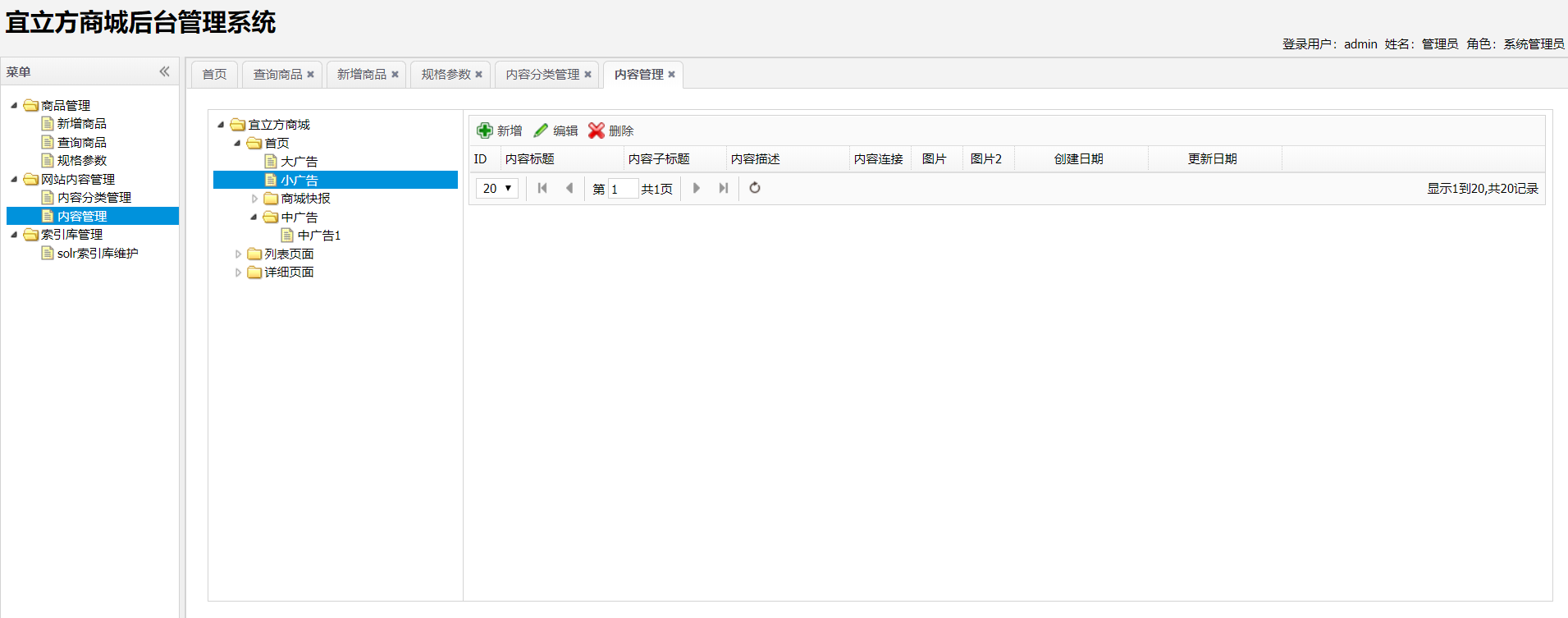Close the 内容管理 tab
Viewport: 1568px width, 618px height.
tap(671, 75)
